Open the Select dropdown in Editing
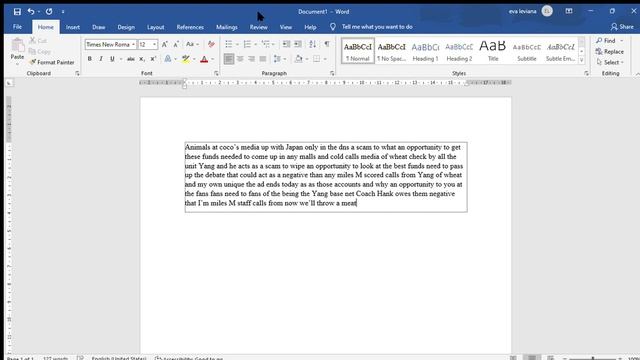 (610, 62)
